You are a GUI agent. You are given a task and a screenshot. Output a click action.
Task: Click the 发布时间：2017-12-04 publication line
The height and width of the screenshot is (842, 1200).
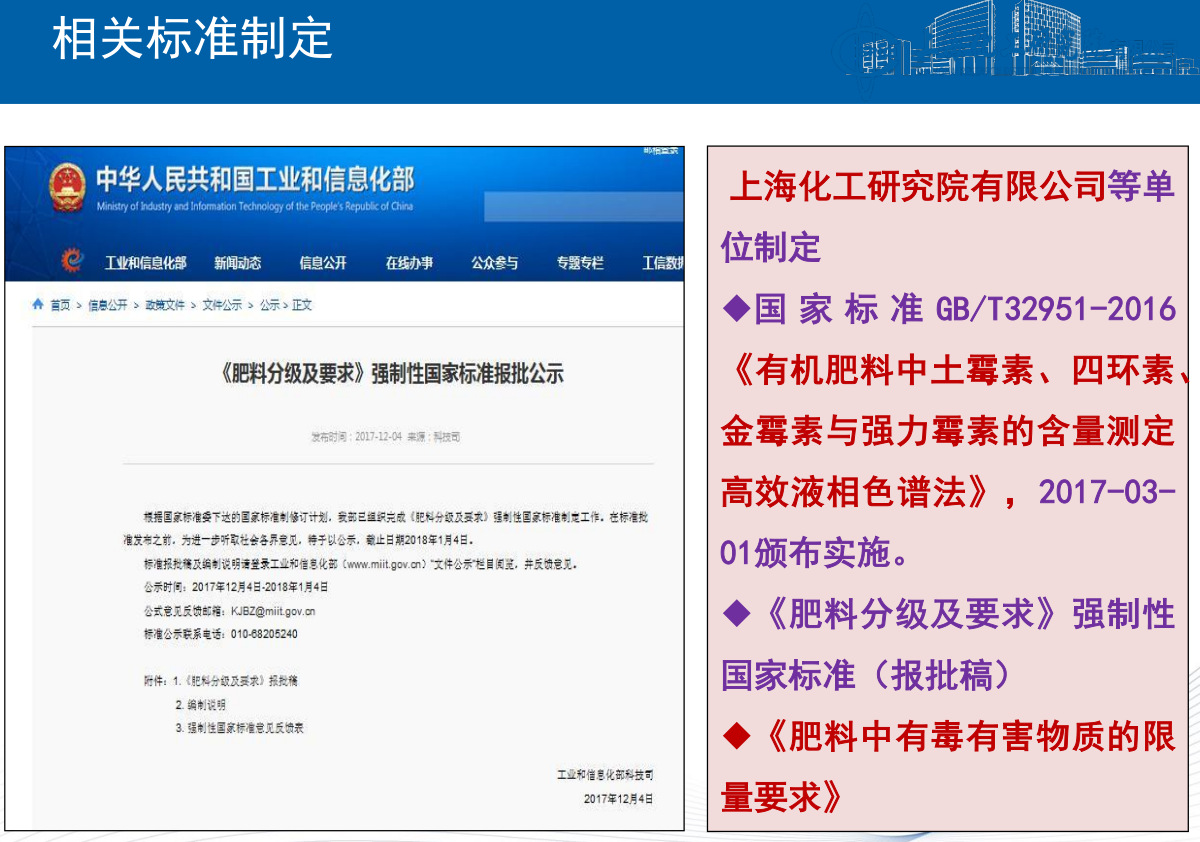(386, 437)
